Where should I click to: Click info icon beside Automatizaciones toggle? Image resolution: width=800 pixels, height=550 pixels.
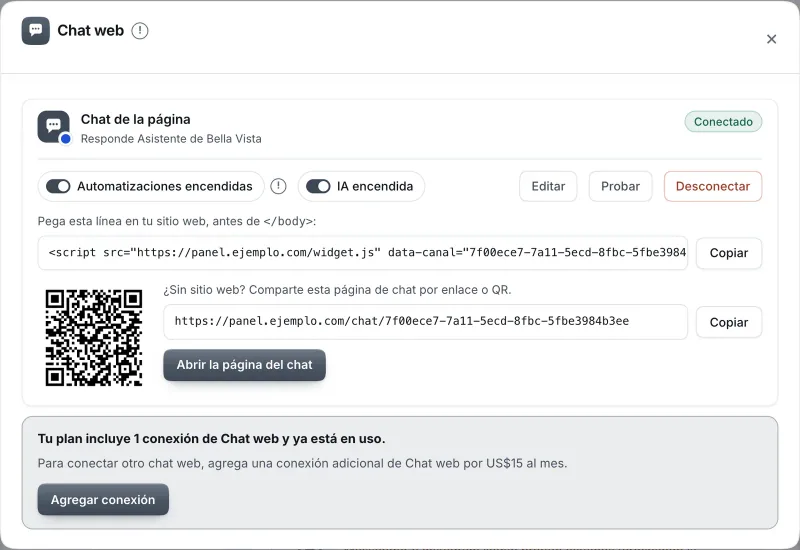(x=278, y=186)
